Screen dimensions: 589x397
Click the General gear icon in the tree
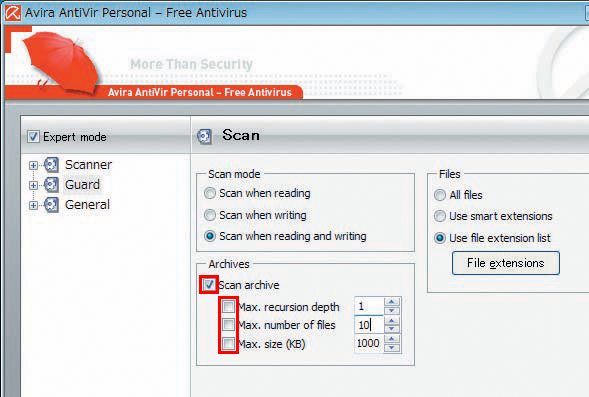click(51, 205)
